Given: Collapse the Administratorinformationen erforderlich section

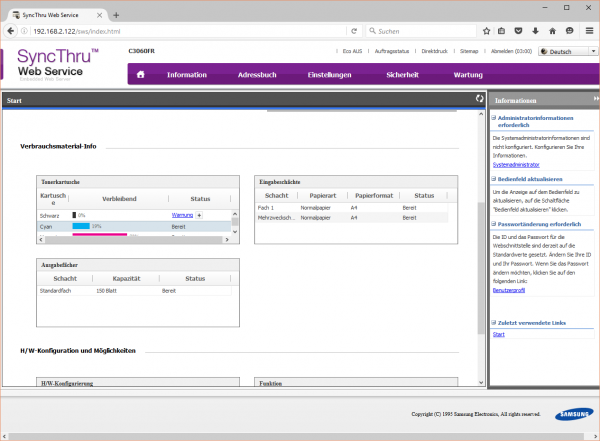Looking at the screenshot, I should (495, 118).
